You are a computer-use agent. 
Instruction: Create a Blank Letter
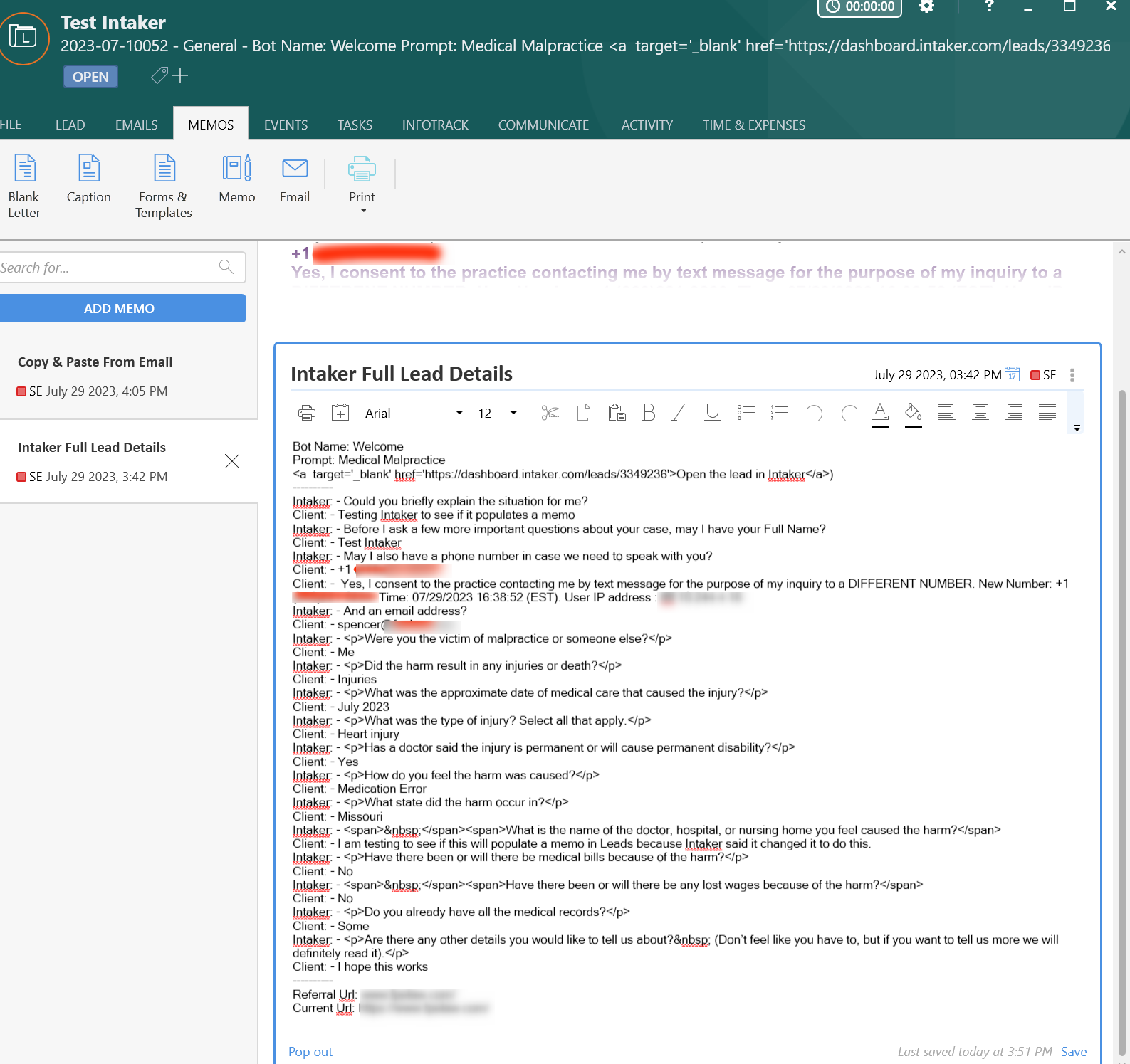(x=24, y=186)
